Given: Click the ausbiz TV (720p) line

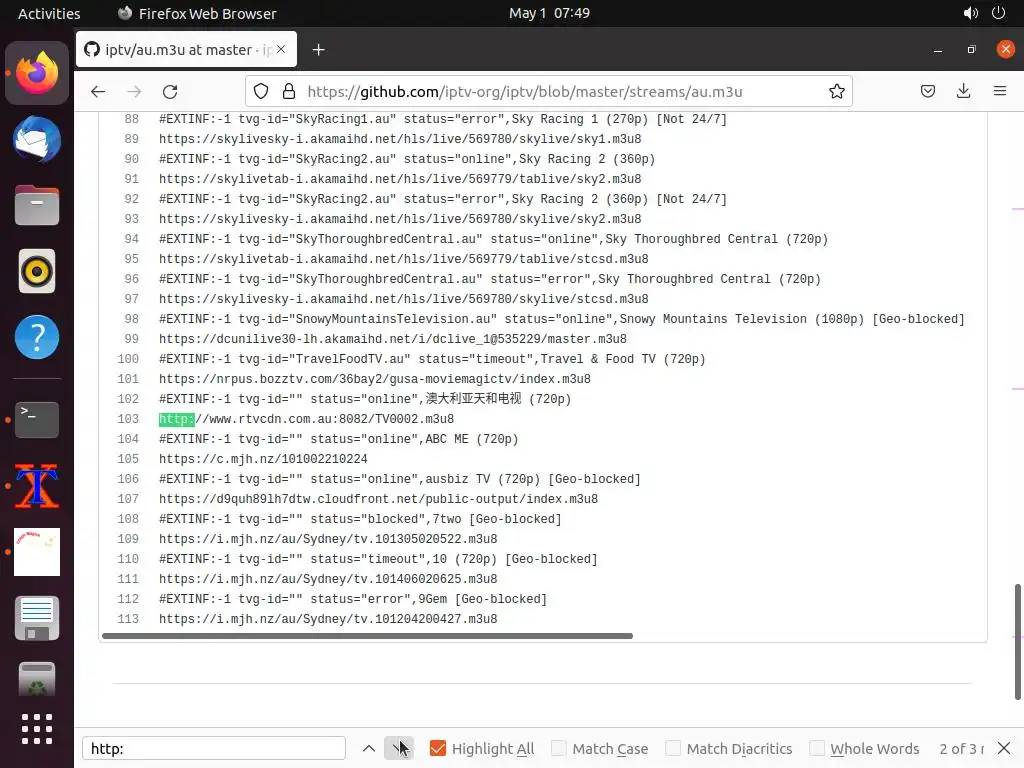Looking at the screenshot, I should 400,479.
